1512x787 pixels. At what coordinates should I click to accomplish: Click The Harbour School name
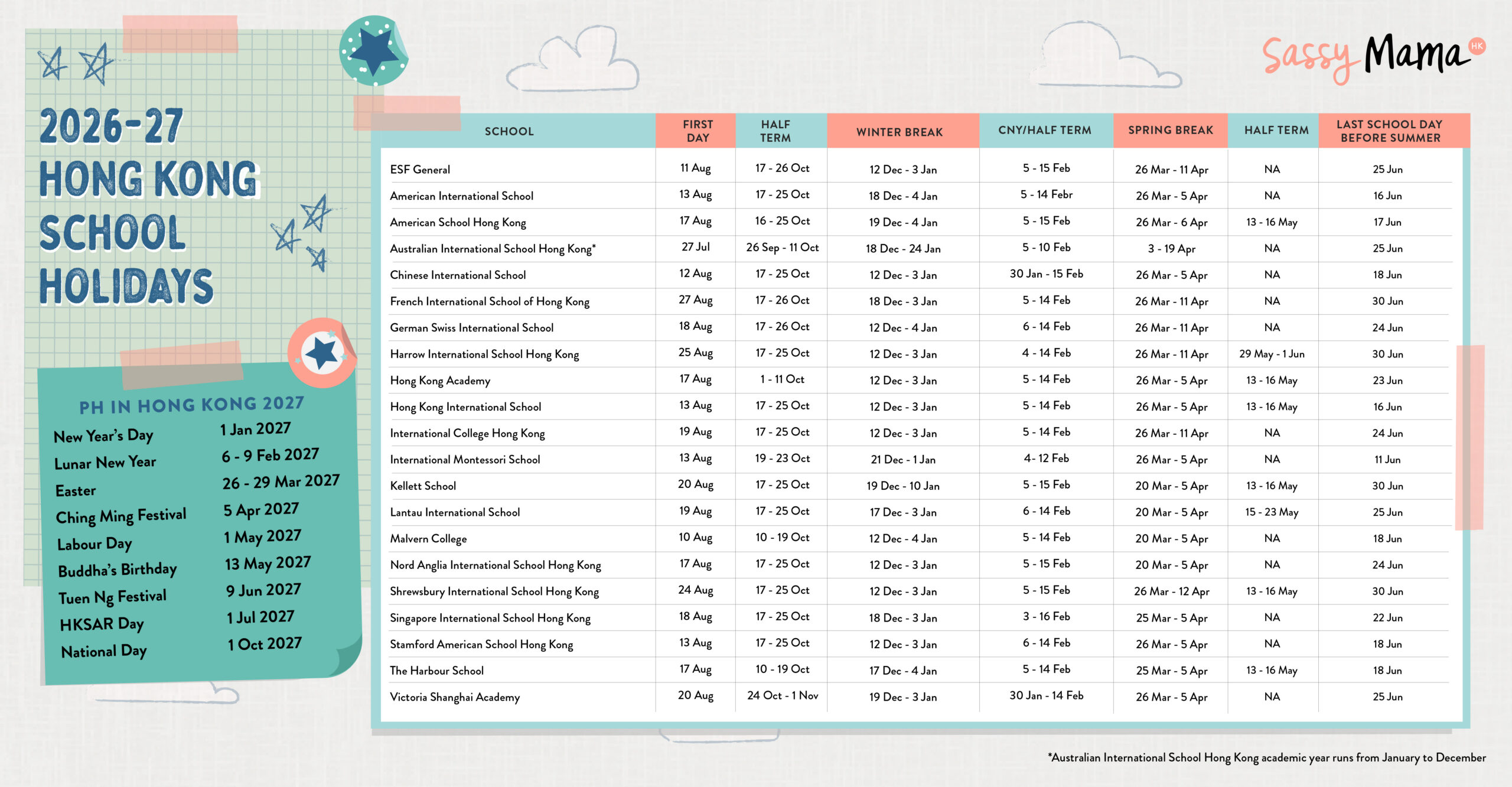click(436, 671)
